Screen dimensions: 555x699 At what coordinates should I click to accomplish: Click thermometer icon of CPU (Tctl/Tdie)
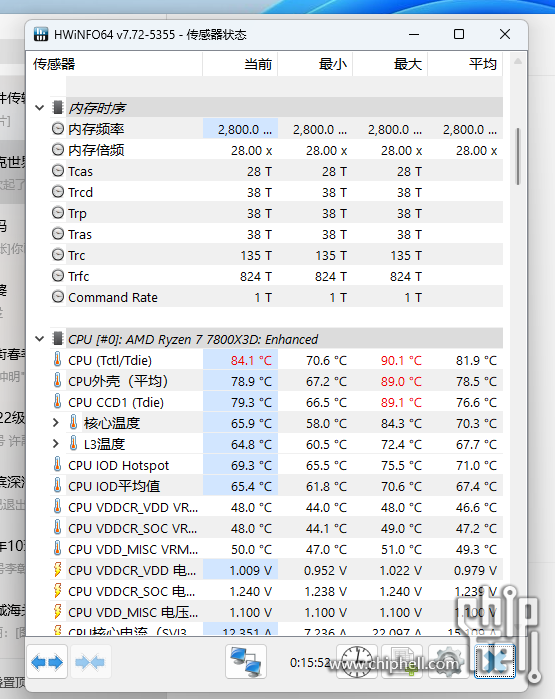[x=58, y=359]
